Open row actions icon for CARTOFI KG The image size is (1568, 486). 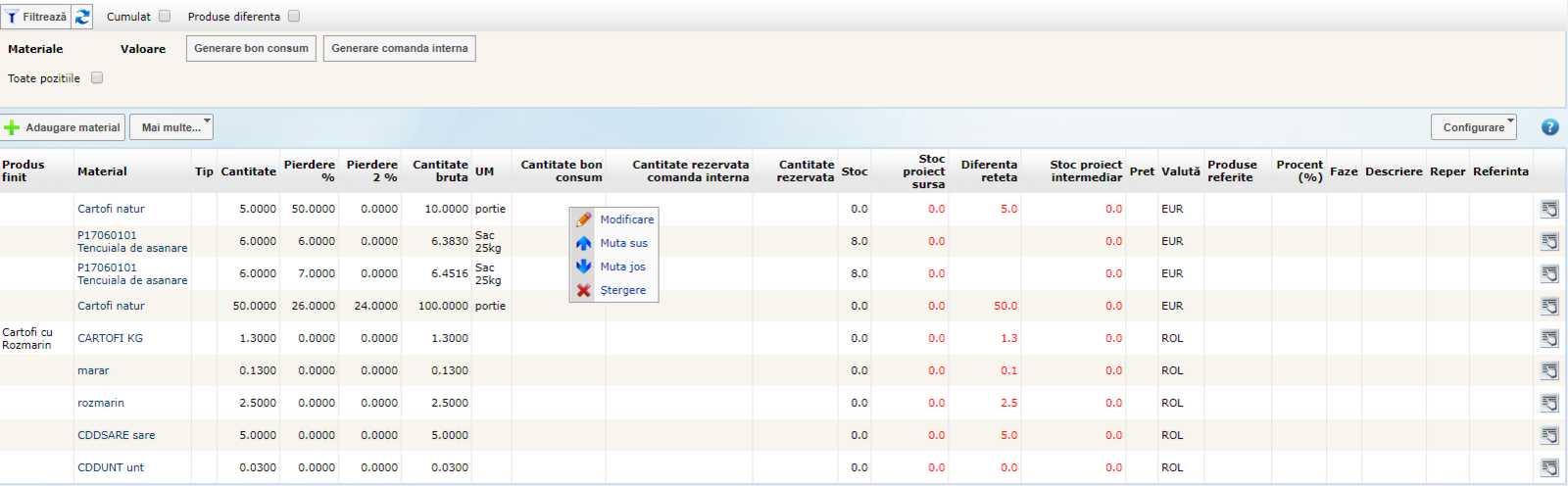click(1549, 338)
